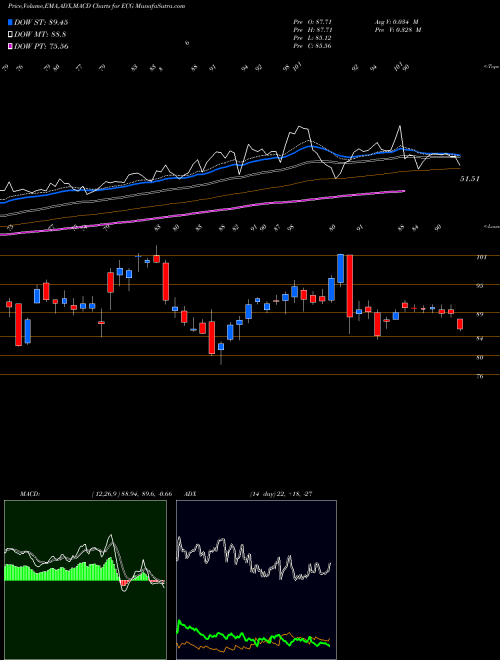Click the blue DOW ST legend swatch

click(x=10, y=23)
